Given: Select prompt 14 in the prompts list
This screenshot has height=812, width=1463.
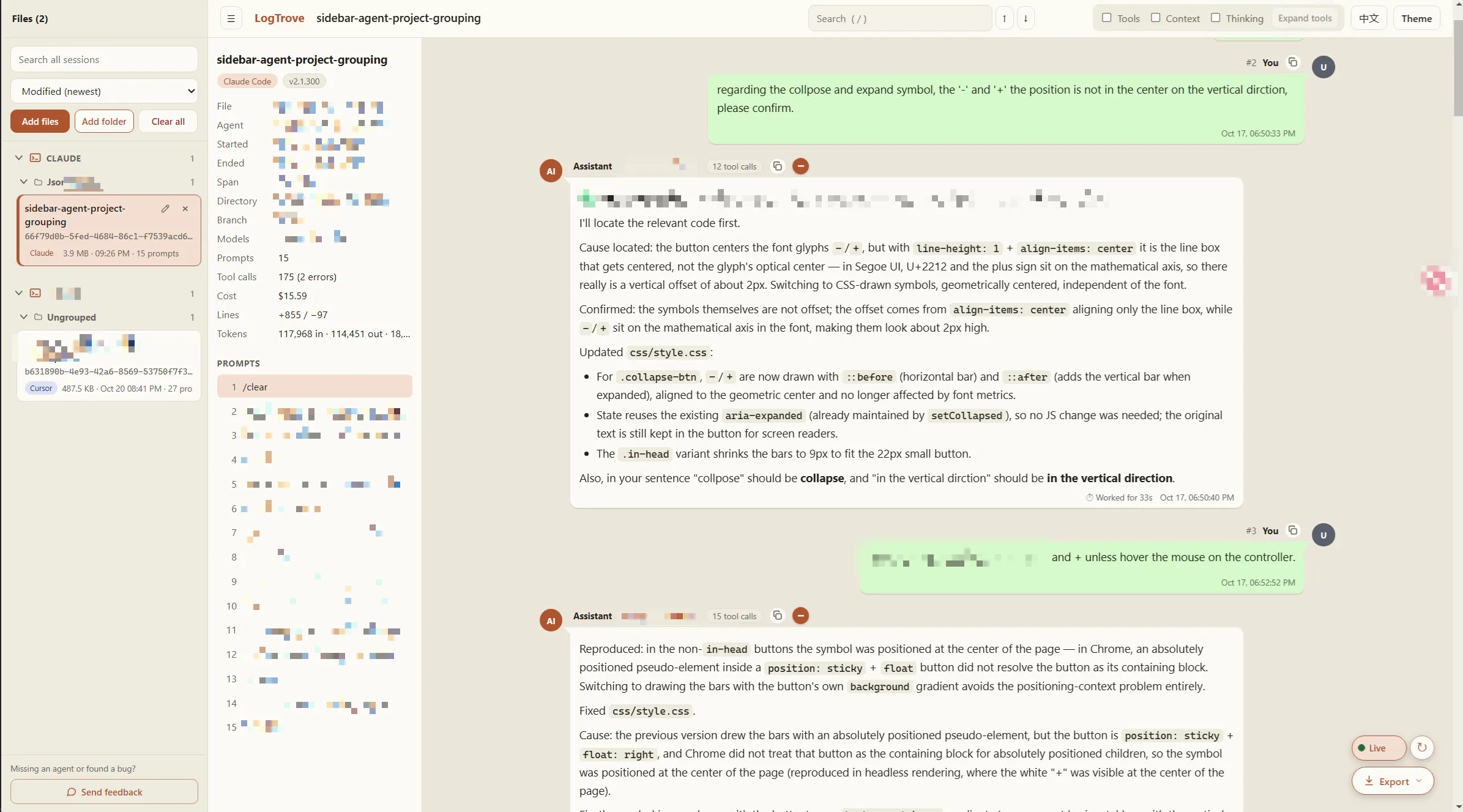Looking at the screenshot, I should click(x=315, y=704).
